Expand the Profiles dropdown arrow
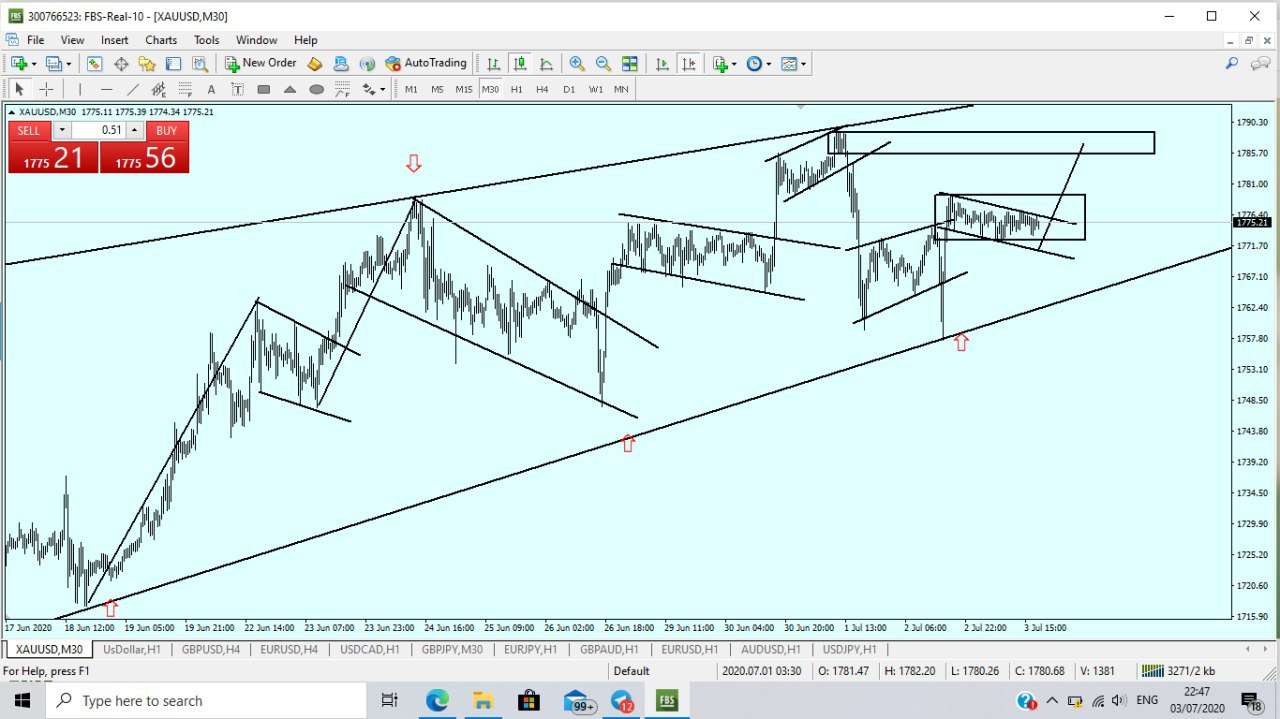 point(67,64)
